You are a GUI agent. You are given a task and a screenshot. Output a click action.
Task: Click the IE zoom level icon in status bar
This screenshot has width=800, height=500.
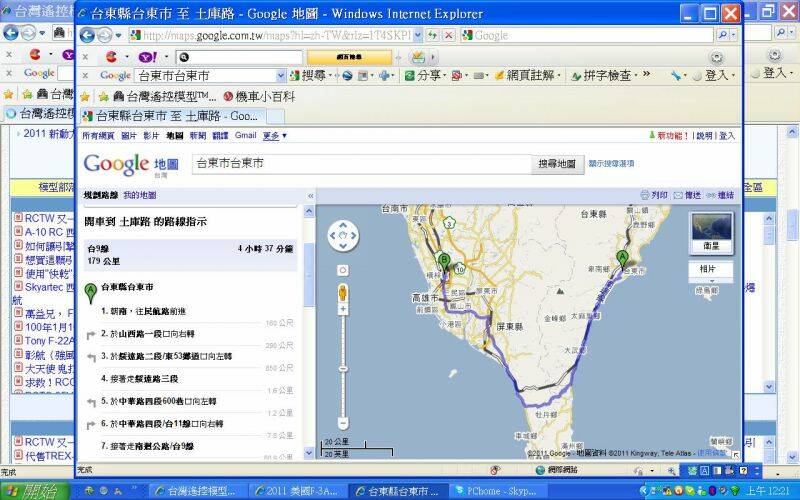[x=671, y=470]
